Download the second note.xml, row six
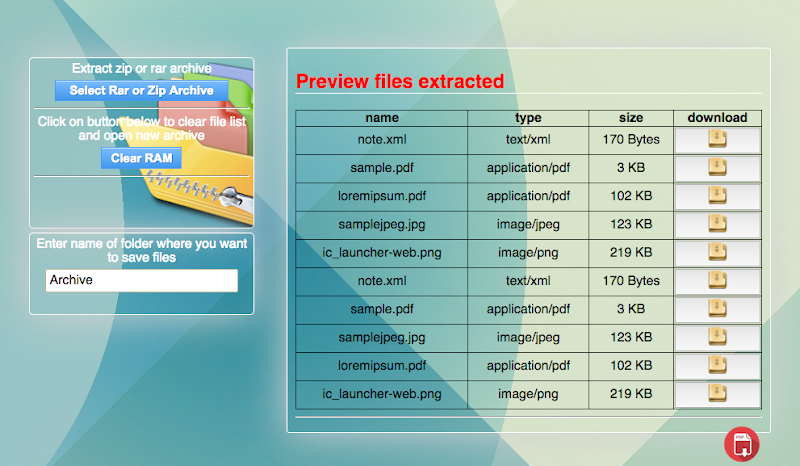Screen dimensions: 800x466 coord(717,281)
